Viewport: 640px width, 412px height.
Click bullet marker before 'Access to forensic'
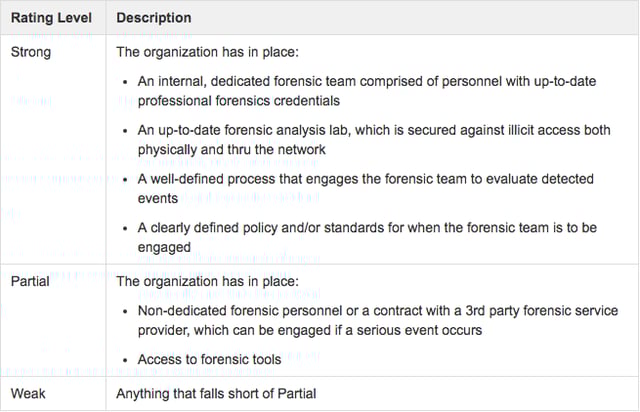click(125, 360)
